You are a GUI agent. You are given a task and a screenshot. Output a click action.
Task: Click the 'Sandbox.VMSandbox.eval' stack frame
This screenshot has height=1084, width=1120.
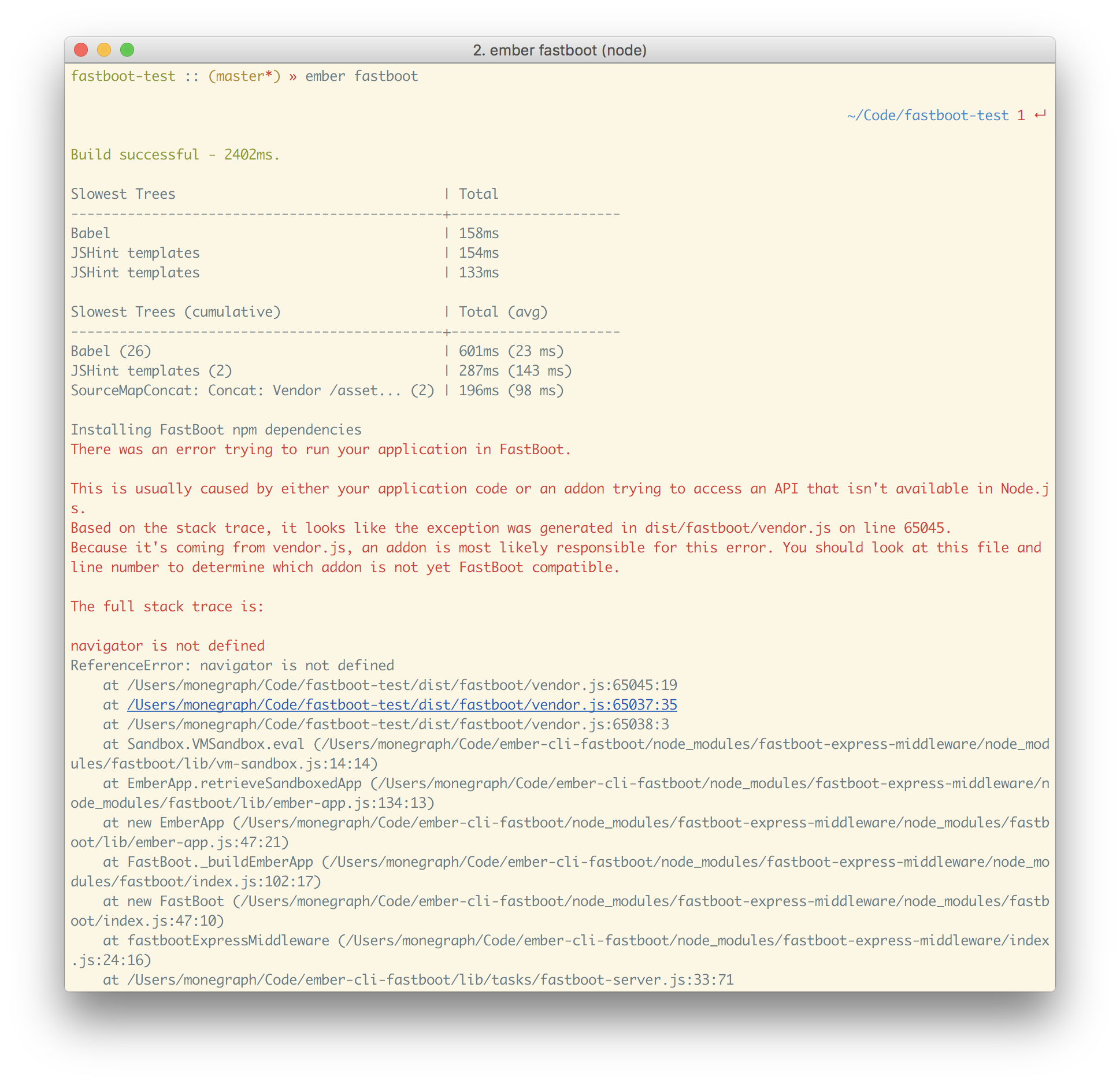[559, 754]
